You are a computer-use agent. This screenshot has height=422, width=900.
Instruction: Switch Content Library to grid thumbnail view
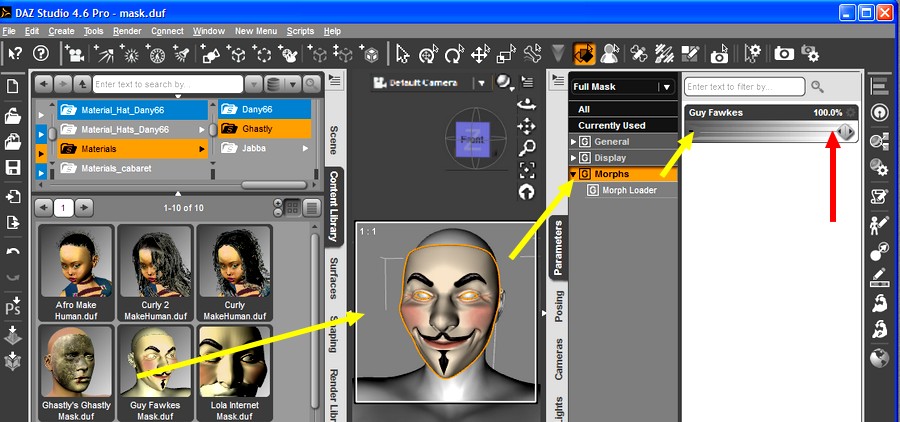(x=292, y=207)
